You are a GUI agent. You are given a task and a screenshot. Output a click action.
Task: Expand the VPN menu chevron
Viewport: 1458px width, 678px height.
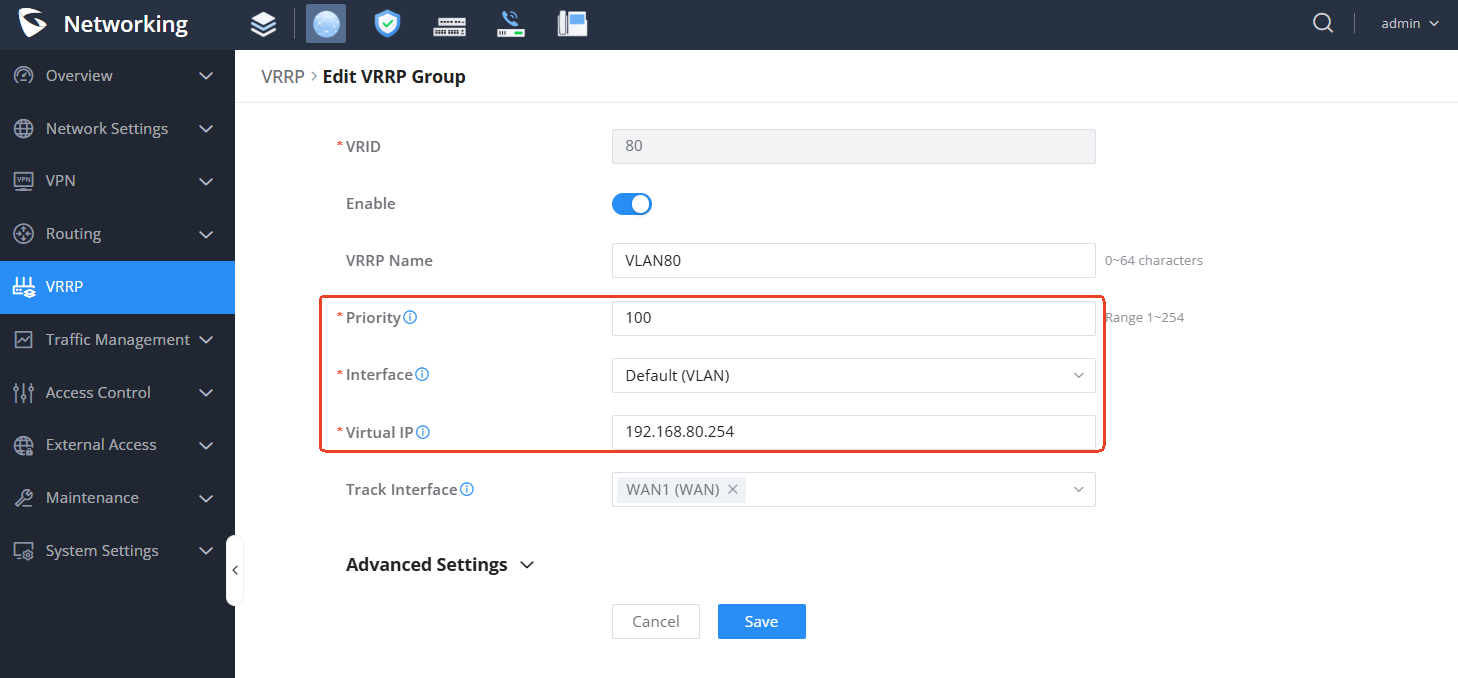pos(206,181)
